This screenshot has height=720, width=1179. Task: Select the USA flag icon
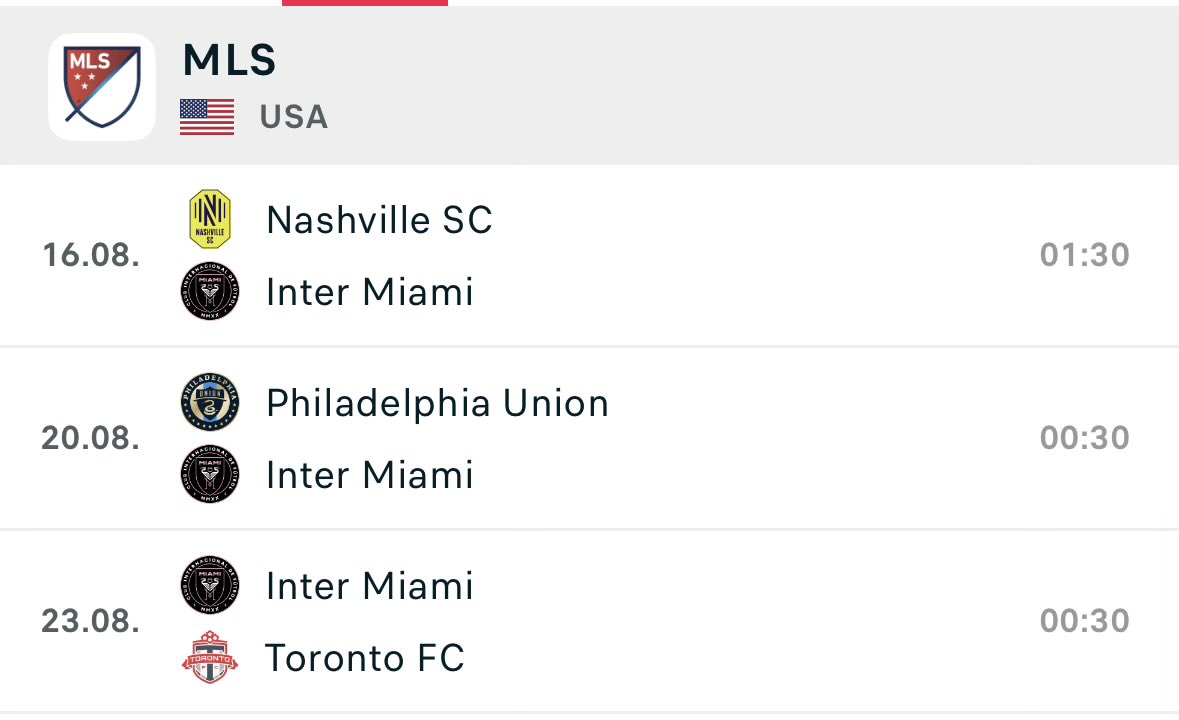tap(207, 117)
